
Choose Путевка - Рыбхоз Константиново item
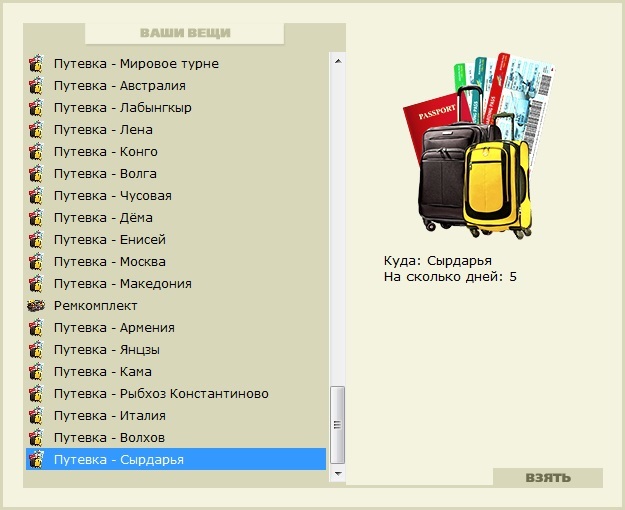click(x=176, y=394)
